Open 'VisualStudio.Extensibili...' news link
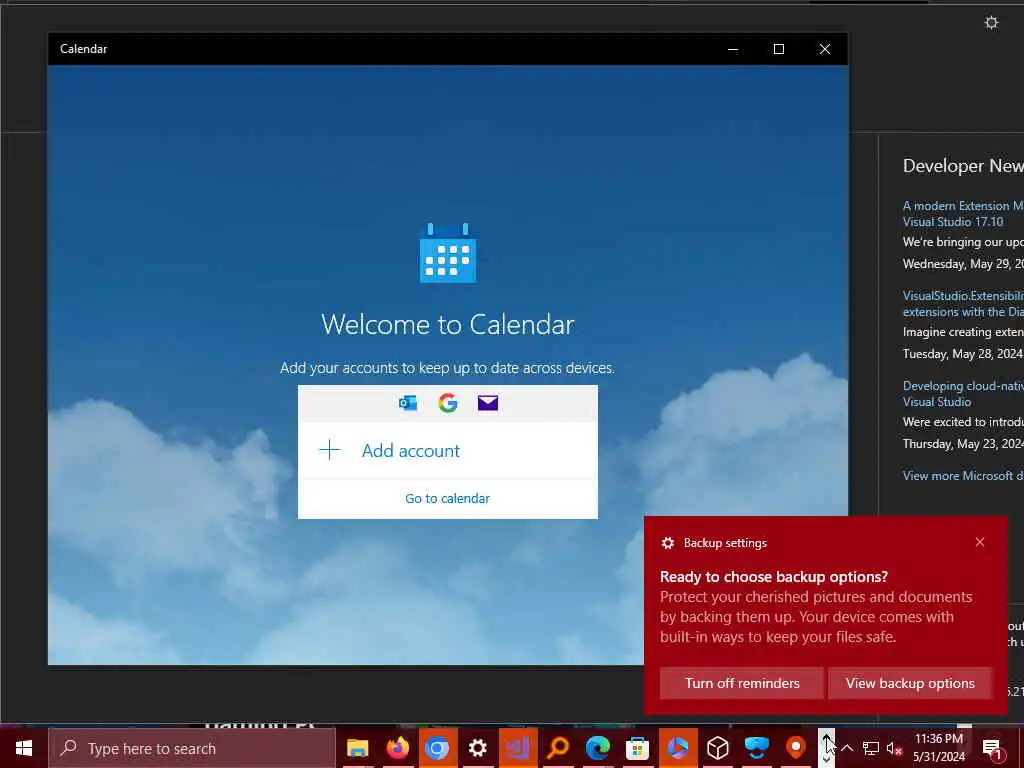This screenshot has height=768, width=1024. pyautogui.click(x=963, y=304)
